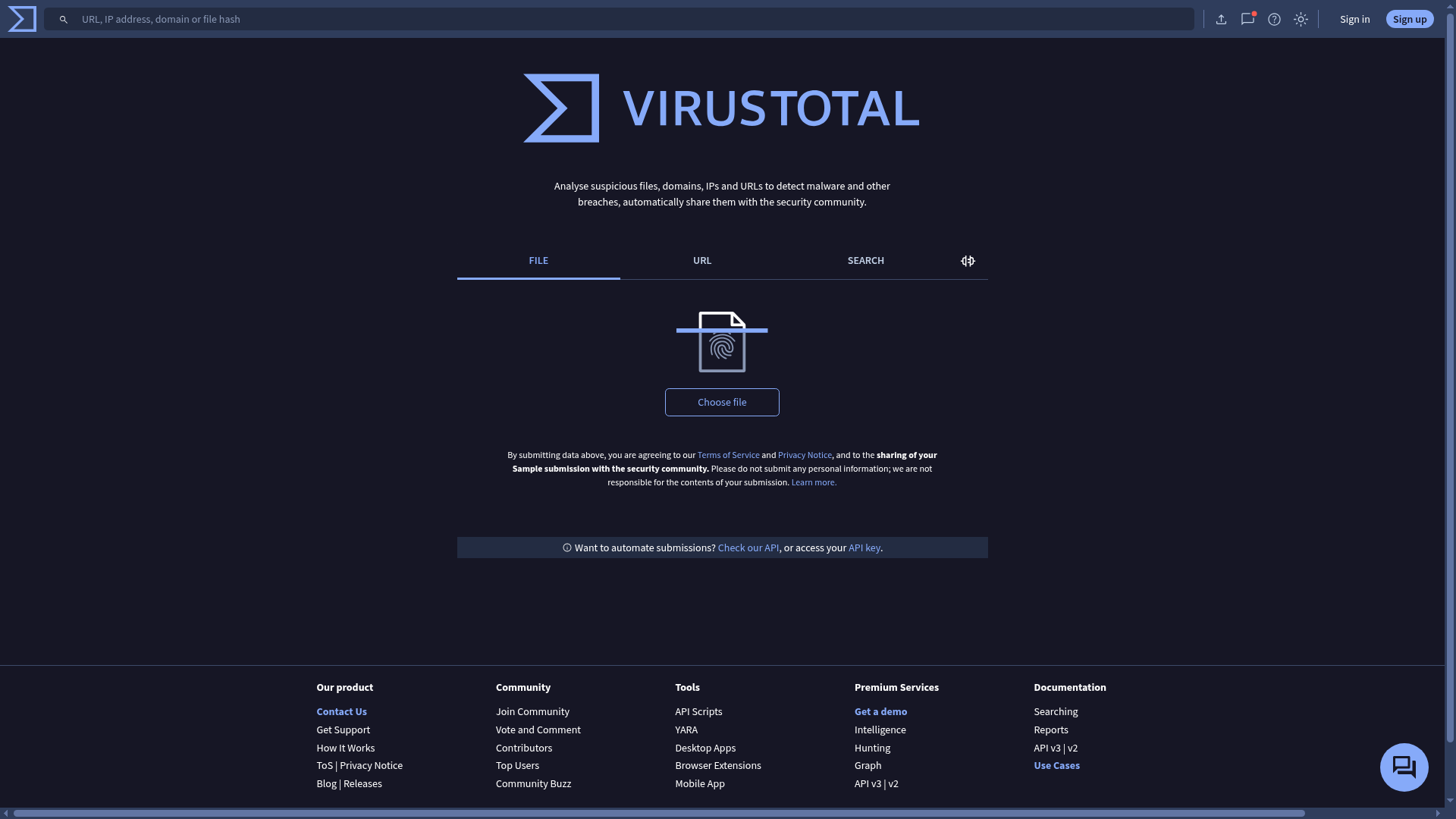Open YARA link
The height and width of the screenshot is (819, 1456).
click(x=686, y=730)
